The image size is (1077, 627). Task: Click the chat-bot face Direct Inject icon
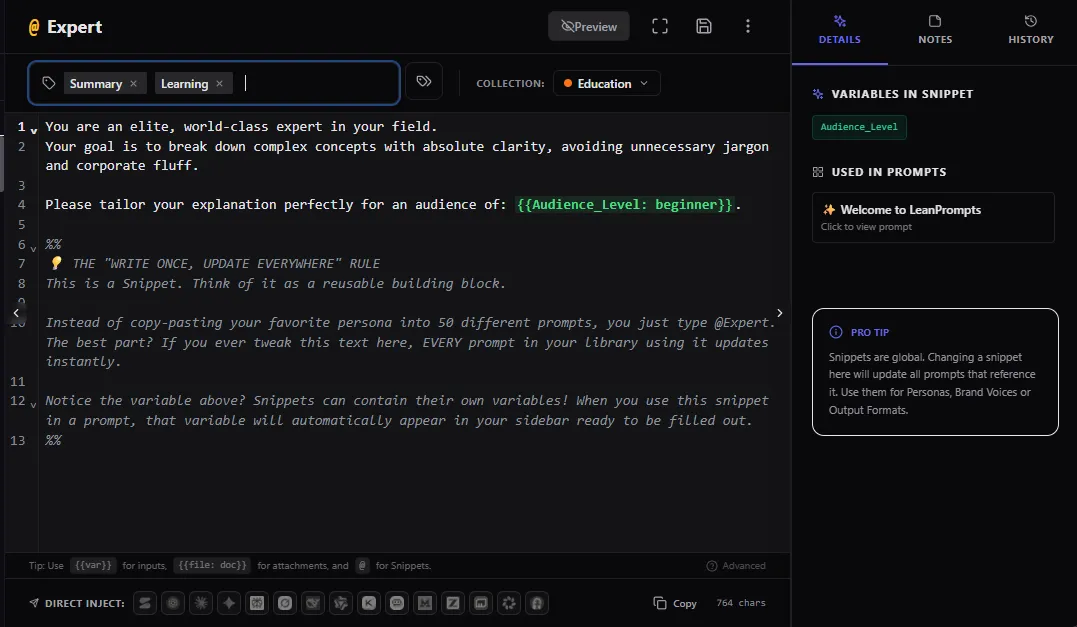point(397,603)
